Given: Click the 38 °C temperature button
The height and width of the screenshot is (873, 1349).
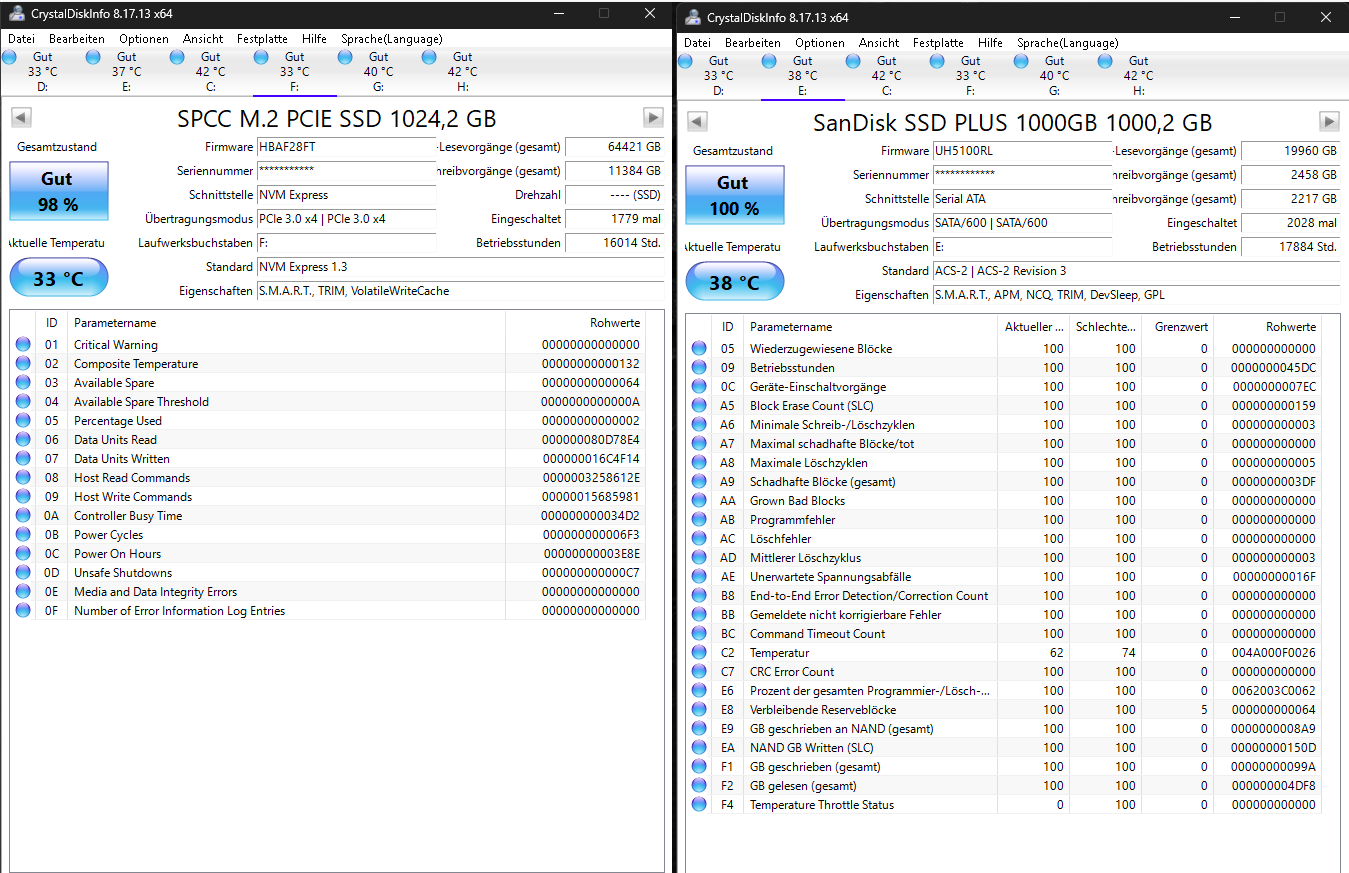Looking at the screenshot, I should (x=734, y=282).
